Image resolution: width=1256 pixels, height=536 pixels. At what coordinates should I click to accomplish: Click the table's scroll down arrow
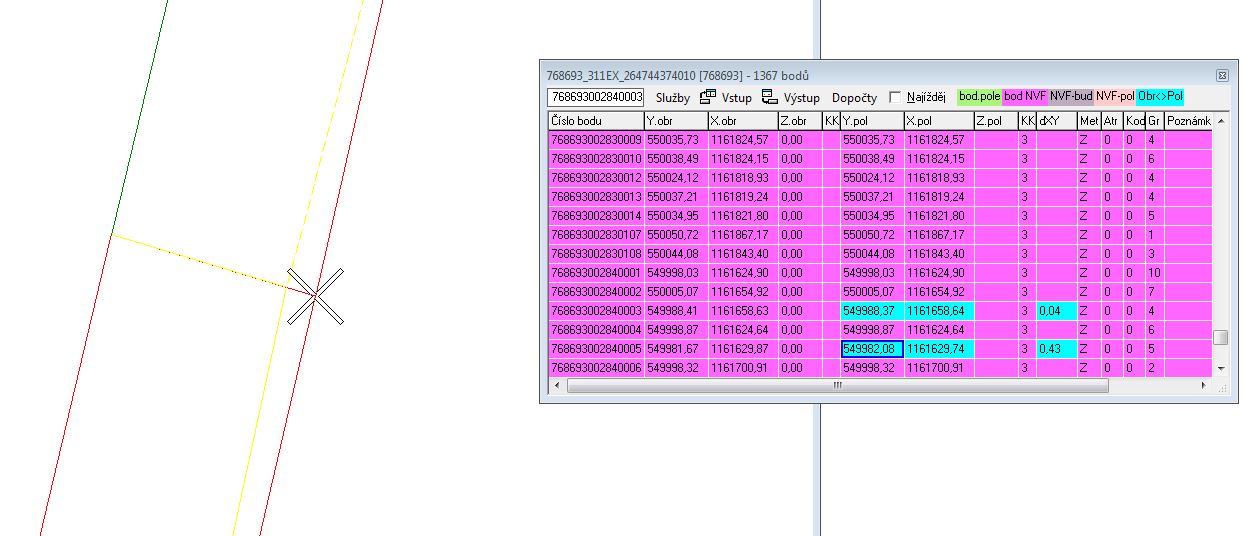coord(1220,369)
